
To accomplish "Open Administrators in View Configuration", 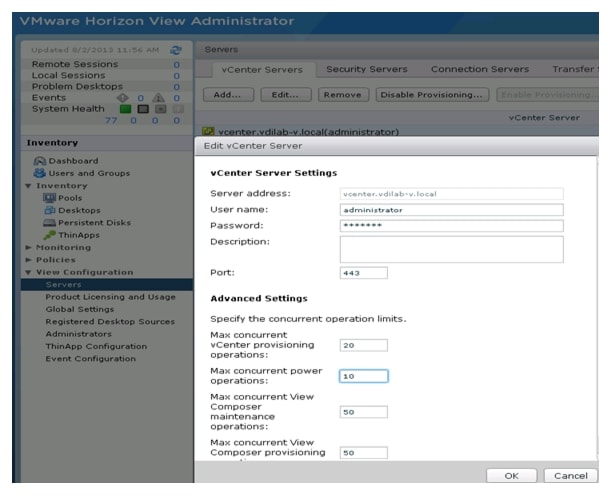I will 78,334.
